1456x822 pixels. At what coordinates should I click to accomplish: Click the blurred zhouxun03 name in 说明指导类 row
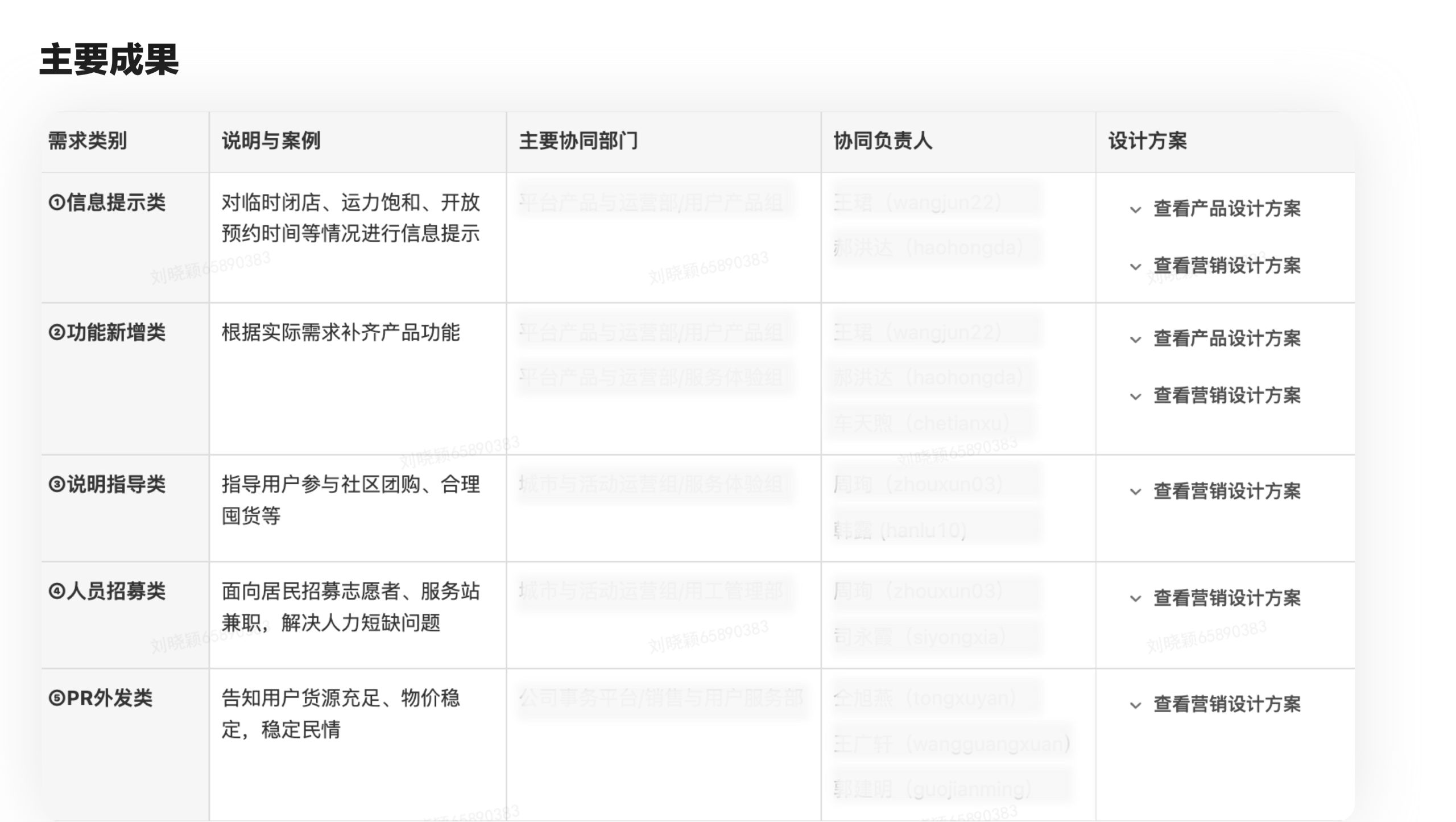918,484
